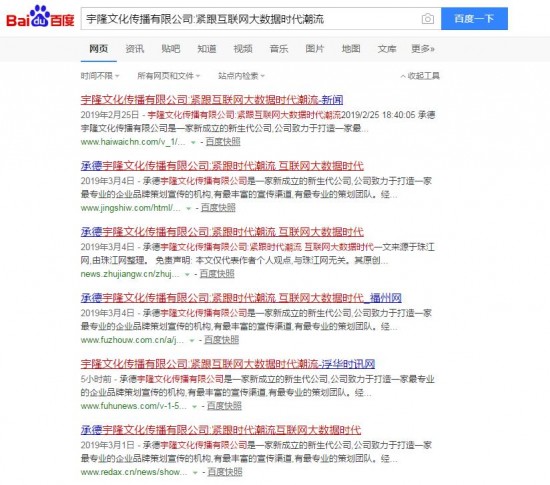Switch to the 音乐 tab

tap(279, 49)
